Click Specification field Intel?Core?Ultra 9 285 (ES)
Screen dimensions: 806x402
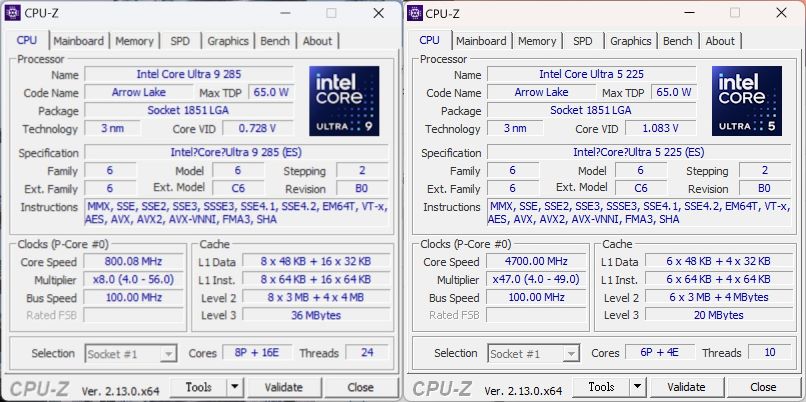point(236,153)
